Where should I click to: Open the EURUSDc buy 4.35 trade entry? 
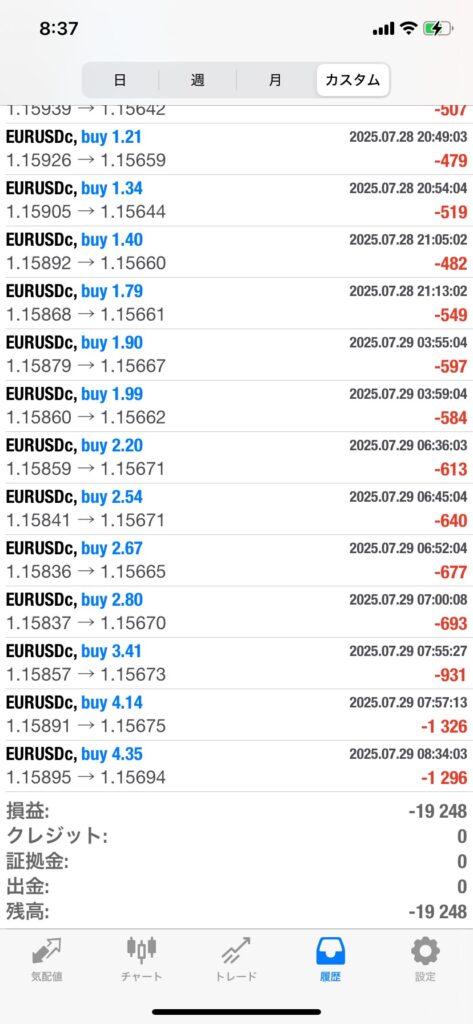[x=236, y=766]
